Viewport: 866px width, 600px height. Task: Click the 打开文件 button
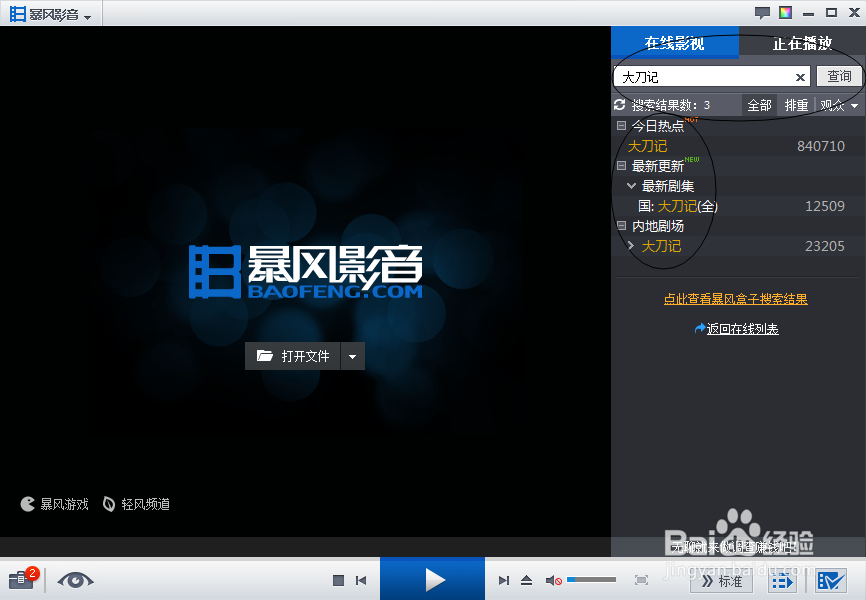click(x=293, y=356)
